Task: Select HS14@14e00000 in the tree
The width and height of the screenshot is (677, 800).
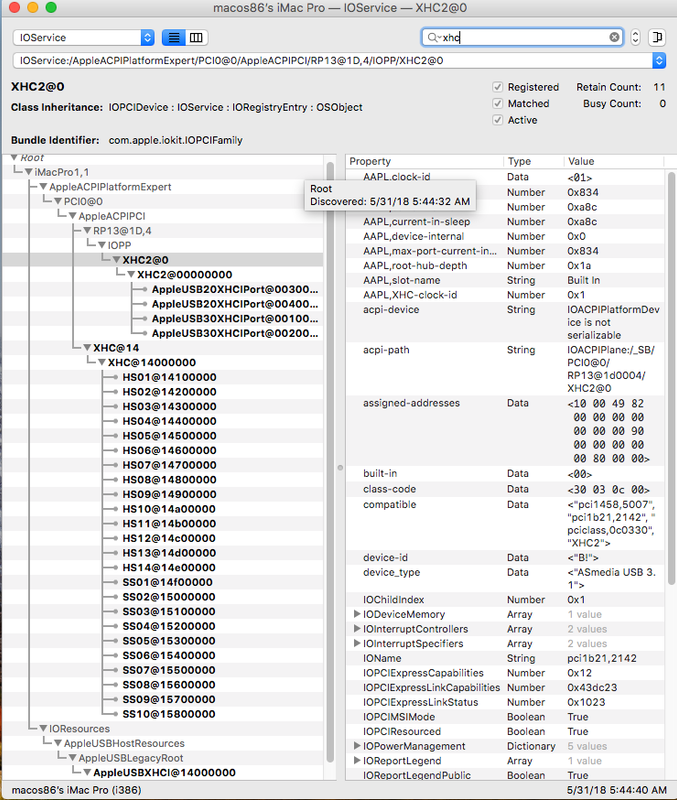Action: pyautogui.click(x=169, y=567)
